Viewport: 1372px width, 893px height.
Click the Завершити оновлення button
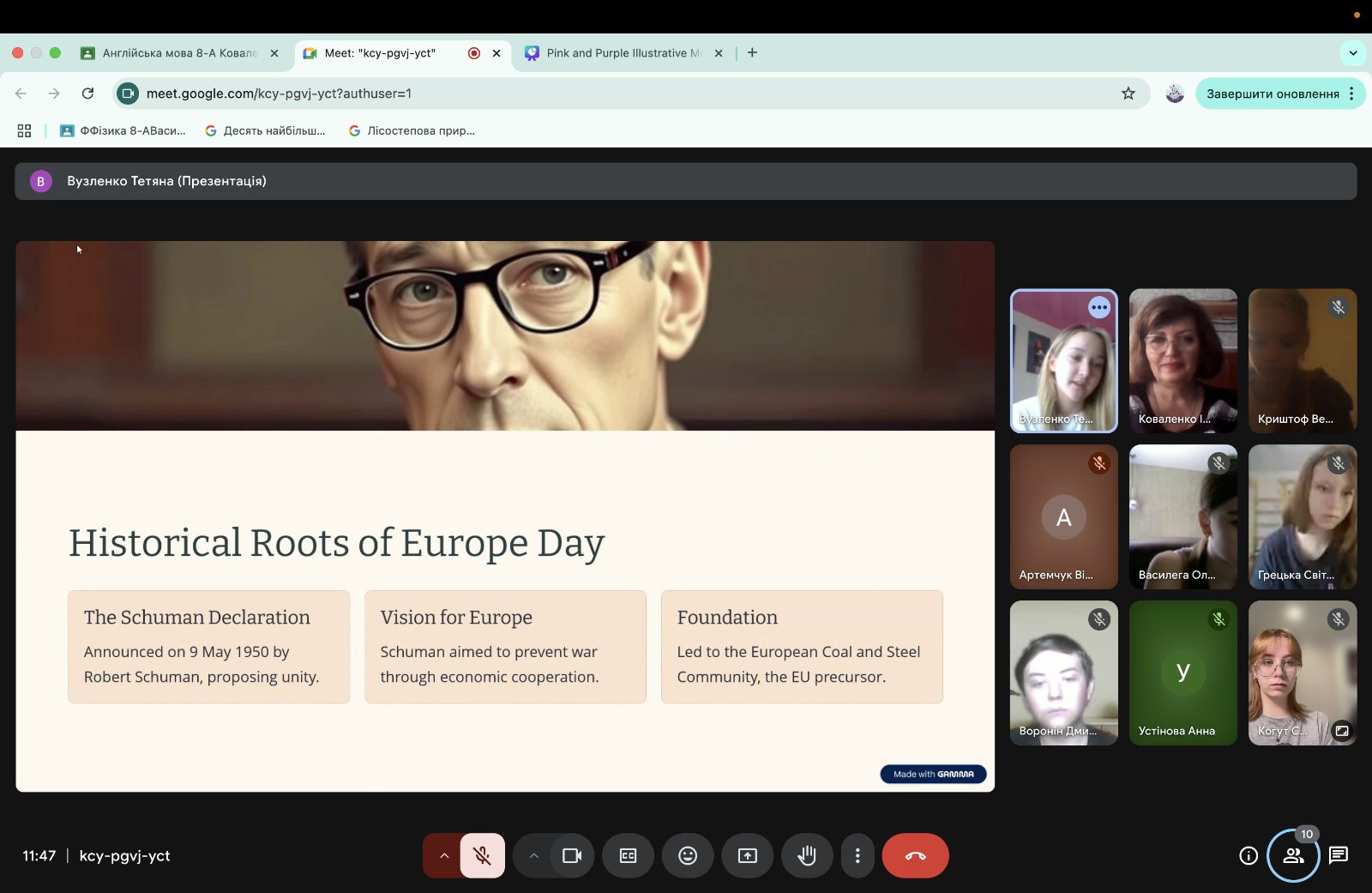click(1272, 94)
